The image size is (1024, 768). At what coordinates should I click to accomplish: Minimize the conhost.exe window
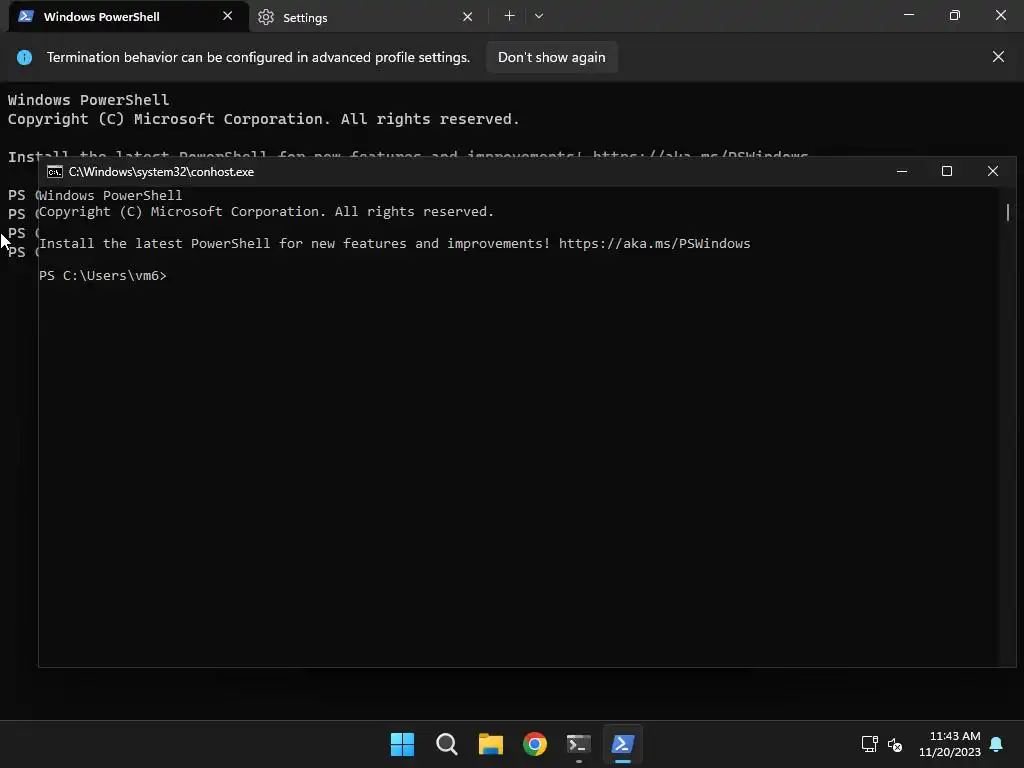(902, 171)
